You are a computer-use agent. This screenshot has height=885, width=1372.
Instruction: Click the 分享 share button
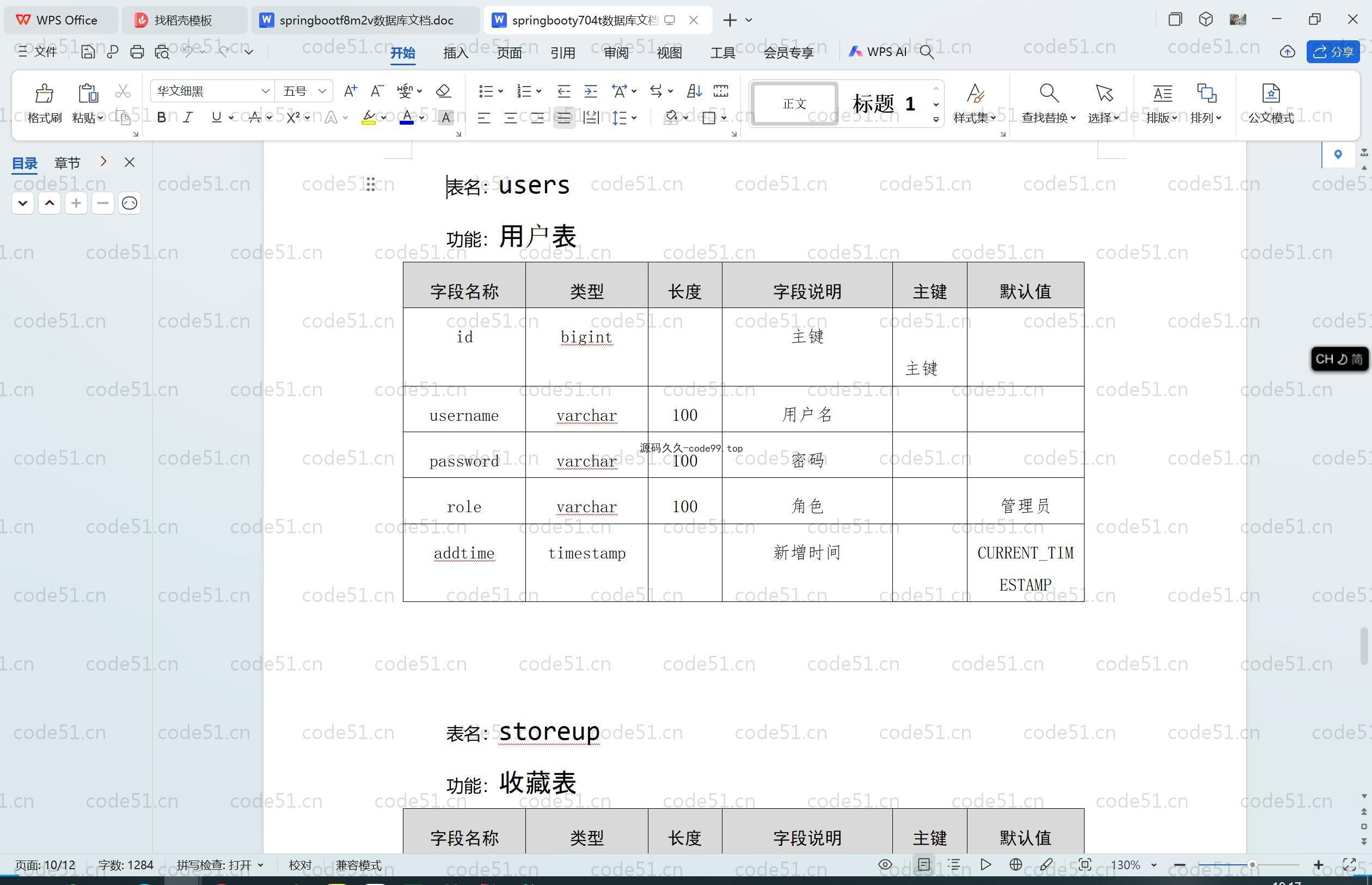coord(1333,52)
